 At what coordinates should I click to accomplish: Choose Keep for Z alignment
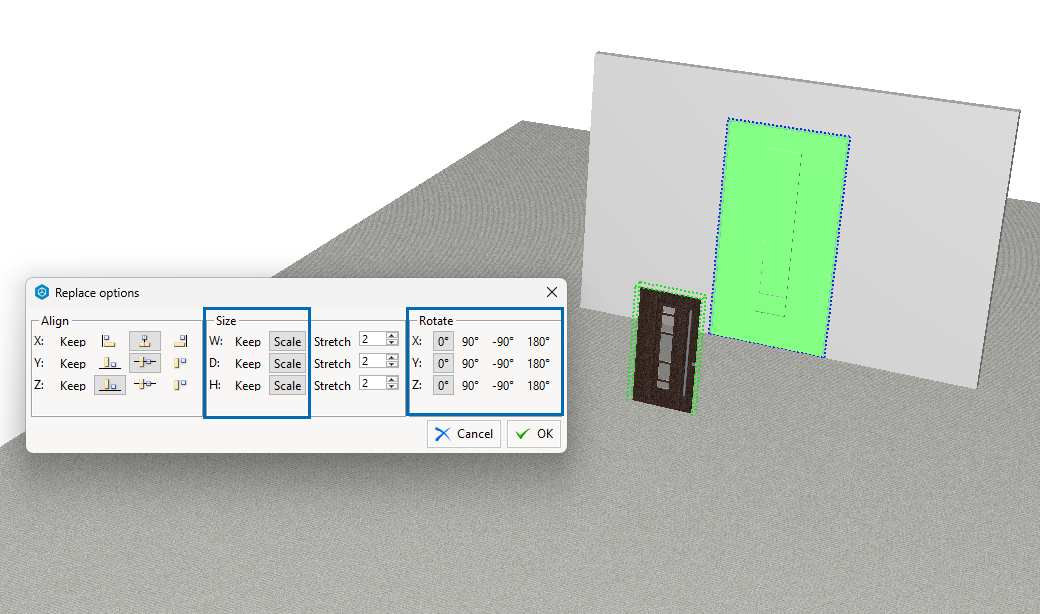[73, 385]
